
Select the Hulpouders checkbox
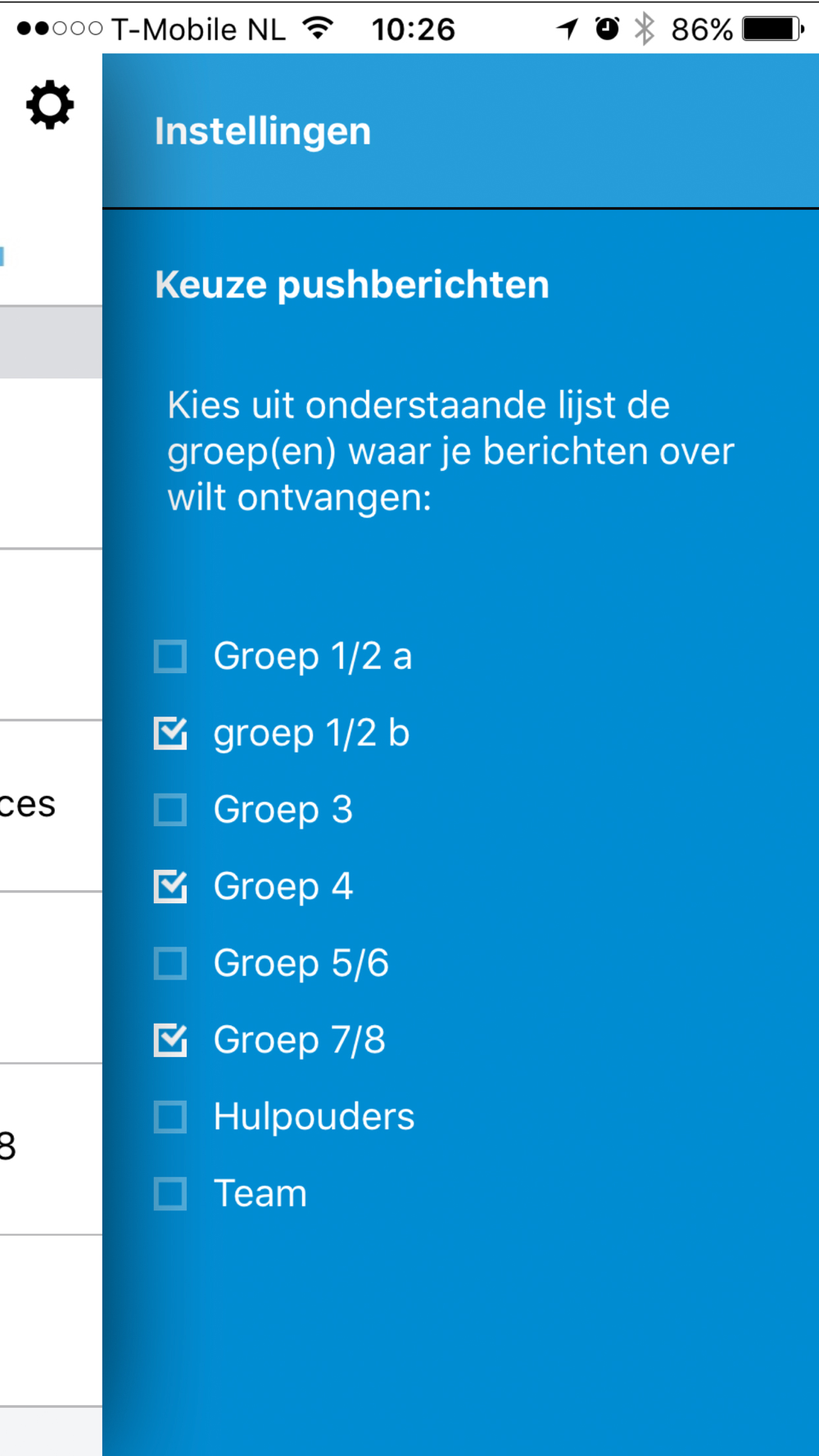point(170,1117)
